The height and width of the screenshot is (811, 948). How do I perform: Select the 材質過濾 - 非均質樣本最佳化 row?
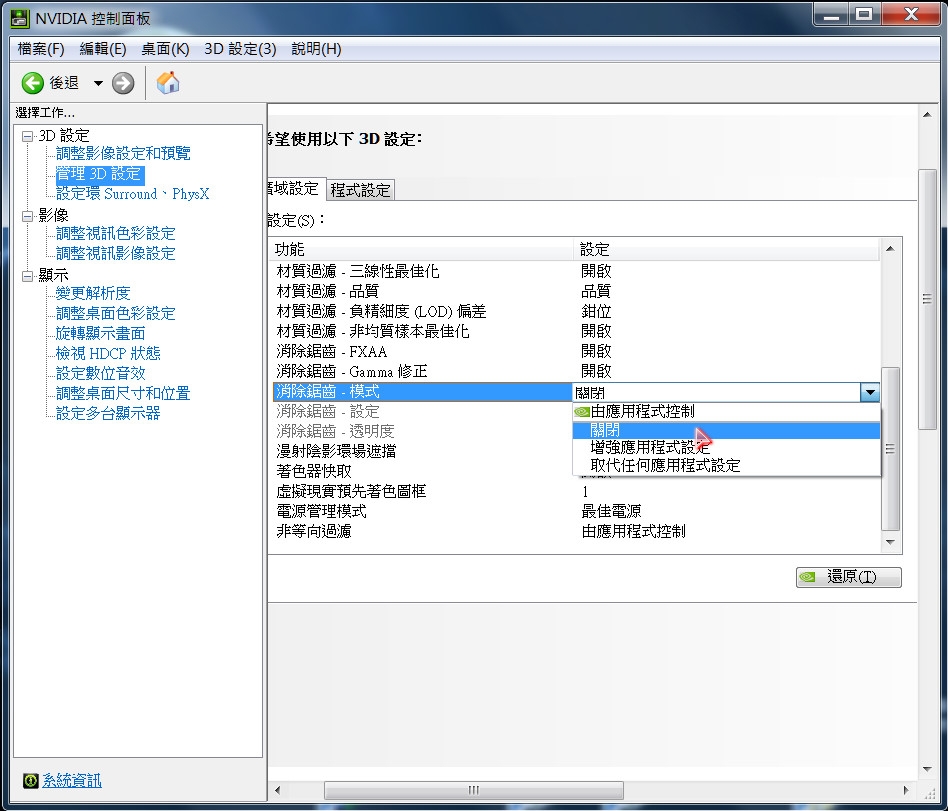coord(576,331)
